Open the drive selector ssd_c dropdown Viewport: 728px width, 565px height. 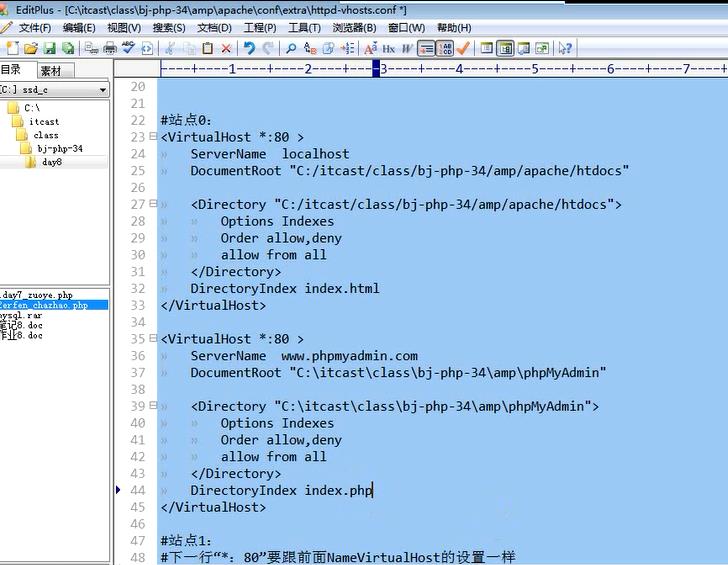[x=103, y=90]
